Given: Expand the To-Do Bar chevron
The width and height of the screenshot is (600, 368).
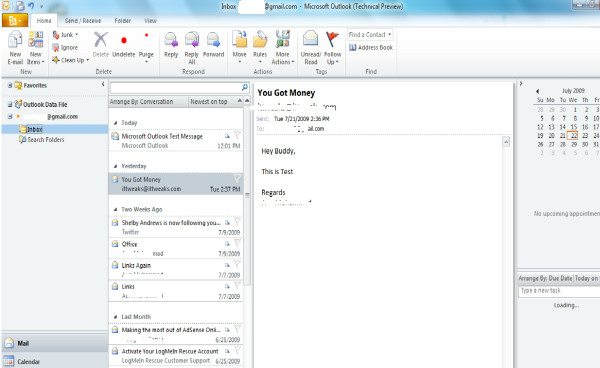Looking at the screenshot, I should [x=520, y=83].
